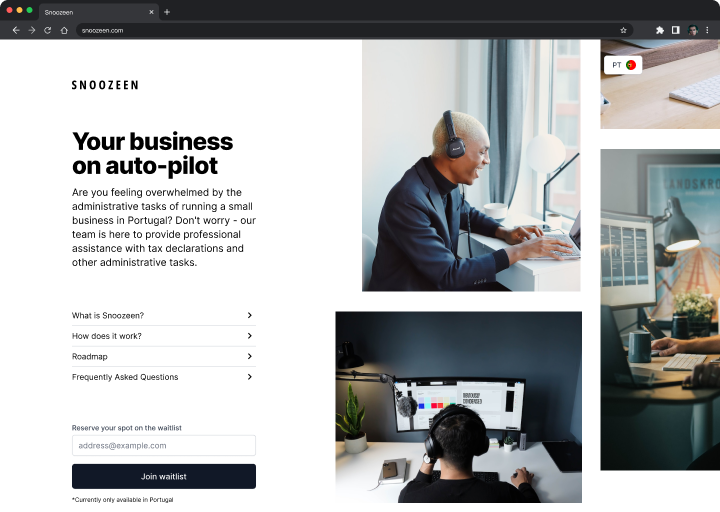720x512 pixels.
Task: Click the SNOOZEEN logo
Action: pos(105,85)
